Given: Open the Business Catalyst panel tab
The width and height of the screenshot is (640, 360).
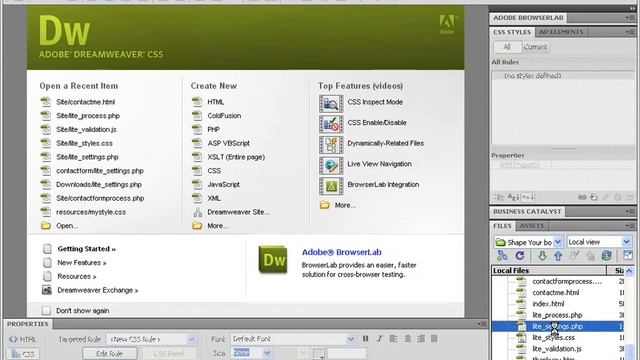Looking at the screenshot, I should [x=527, y=211].
